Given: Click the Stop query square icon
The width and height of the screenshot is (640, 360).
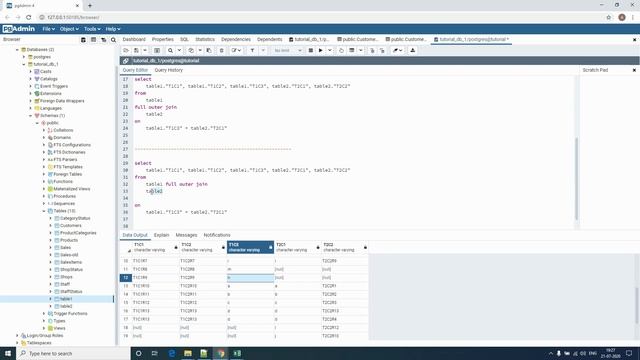Looking at the screenshot, I should (311, 50).
